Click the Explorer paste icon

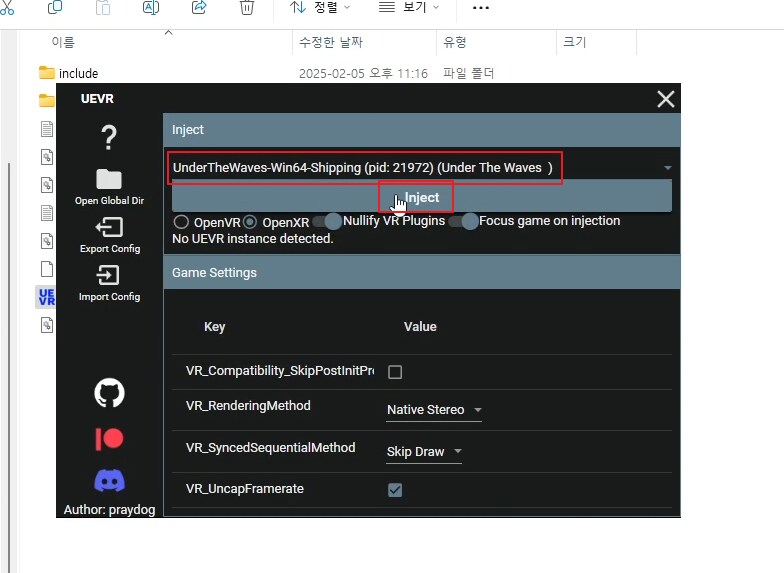[x=102, y=8]
